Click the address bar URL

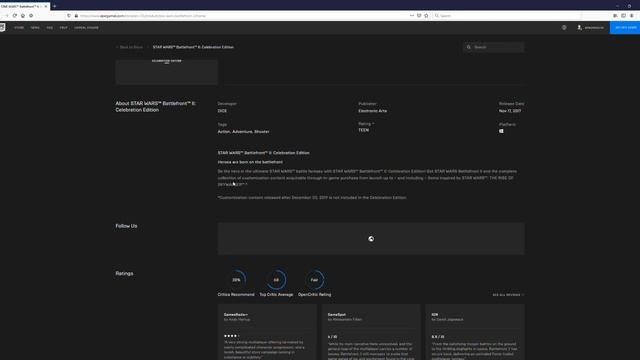(x=143, y=16)
